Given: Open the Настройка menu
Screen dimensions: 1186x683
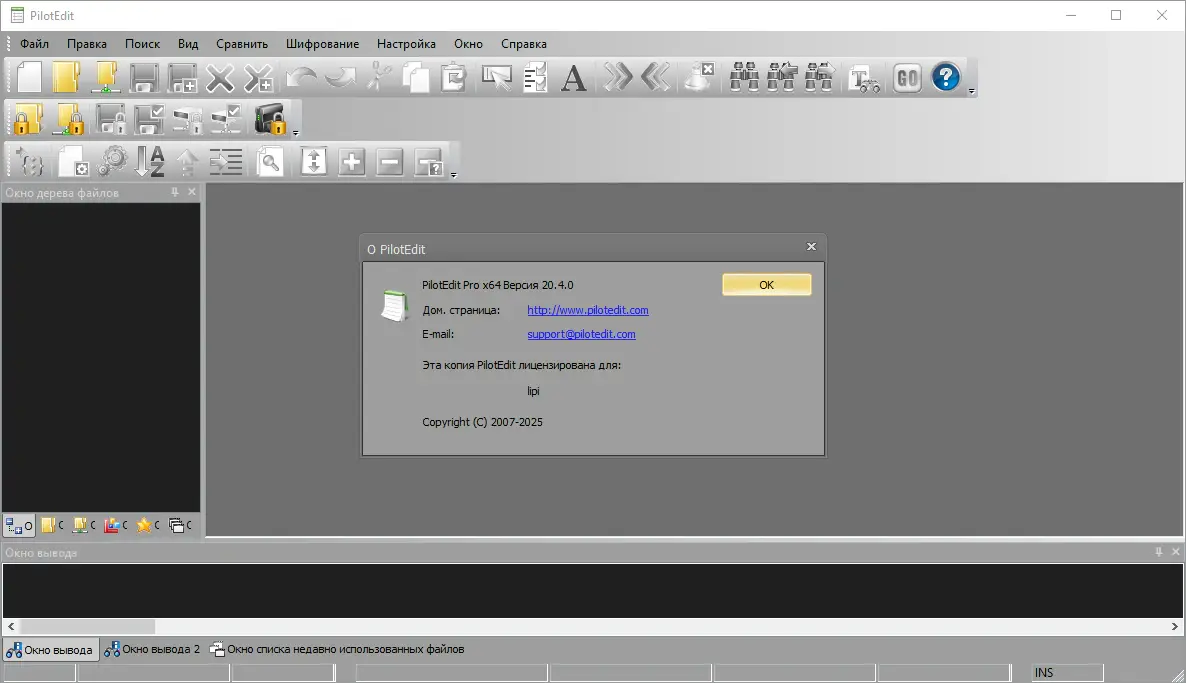Looking at the screenshot, I should coord(406,44).
